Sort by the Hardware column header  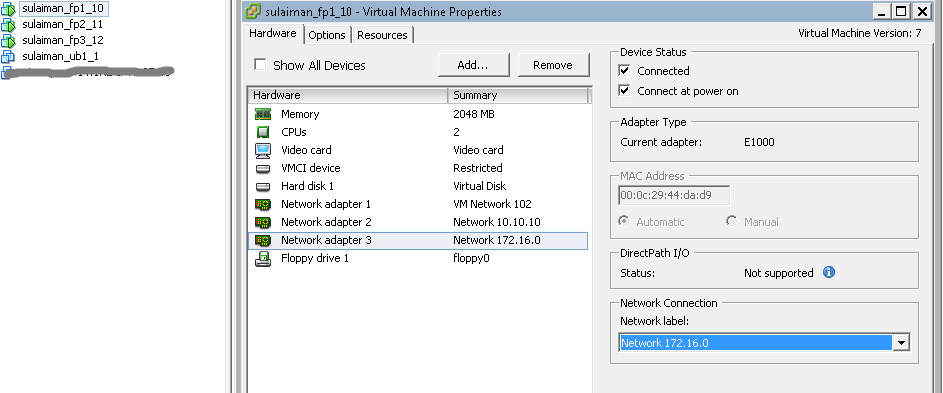coord(348,95)
